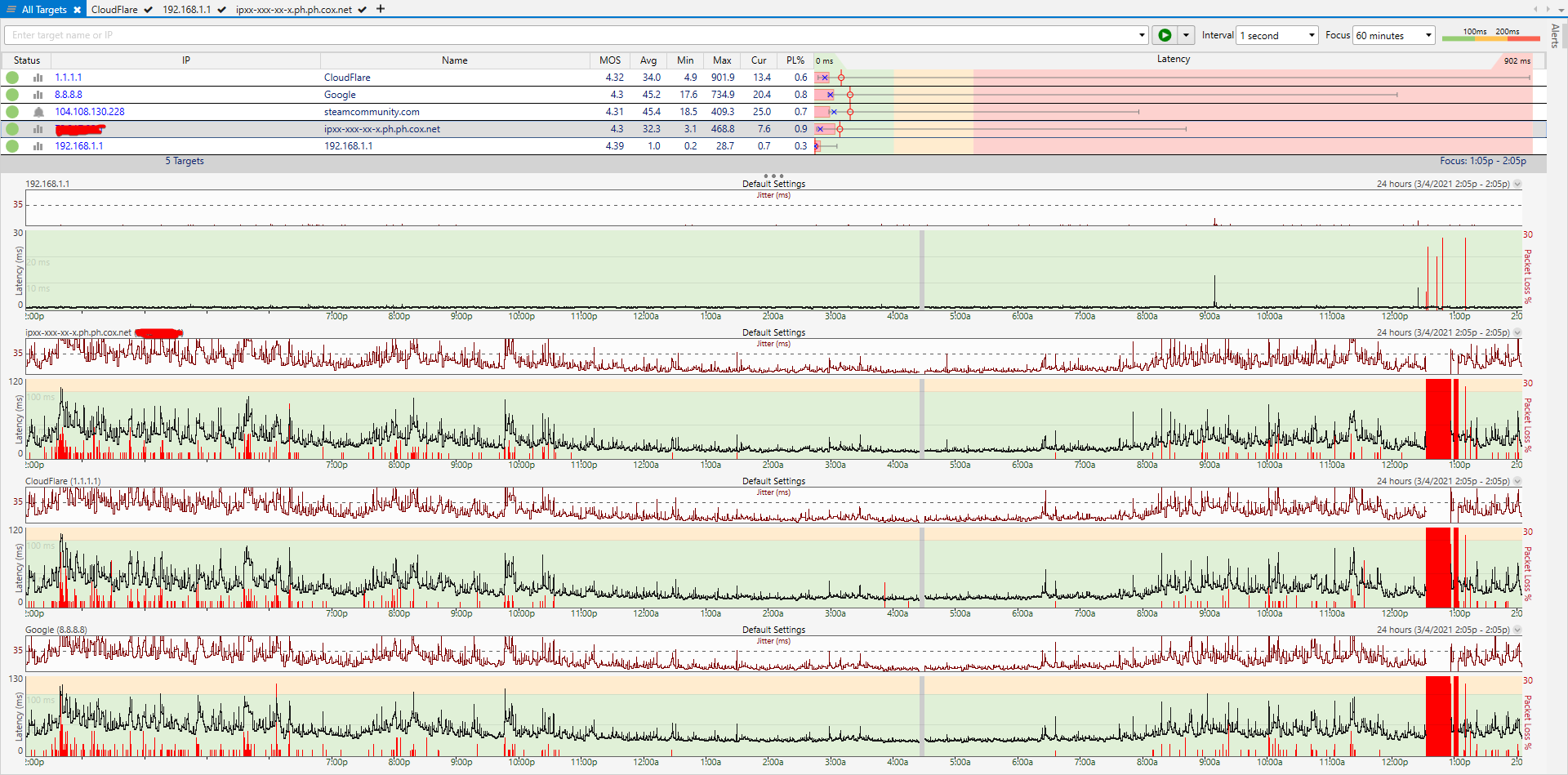Click the green status circle for steamcommunity.com row
The height and width of the screenshot is (775, 1568).
(x=12, y=112)
